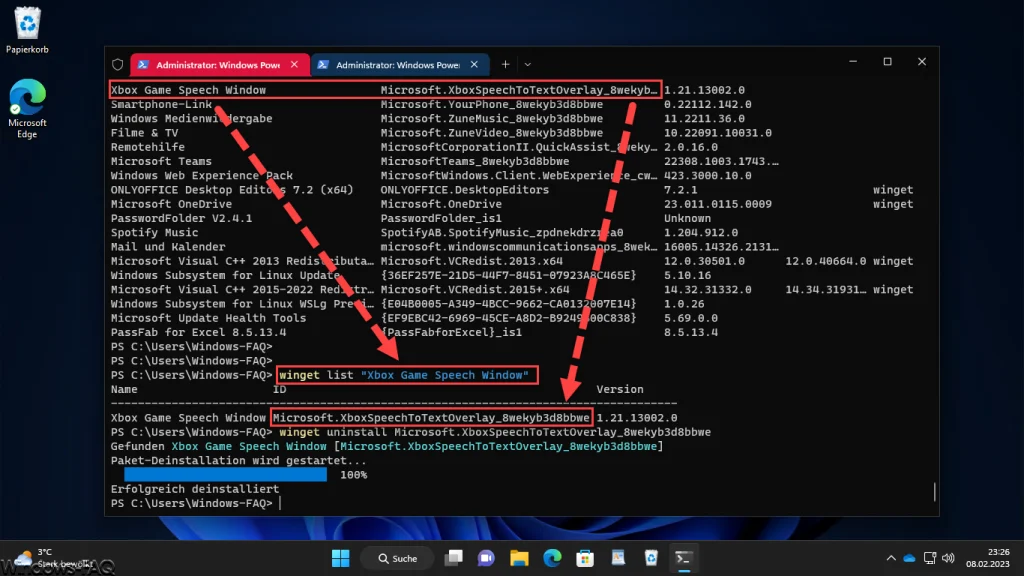Click 'Microsoft.ZuneMusic_8wekyb3d8bbwe' ID
The image size is (1024, 576).
click(492, 119)
